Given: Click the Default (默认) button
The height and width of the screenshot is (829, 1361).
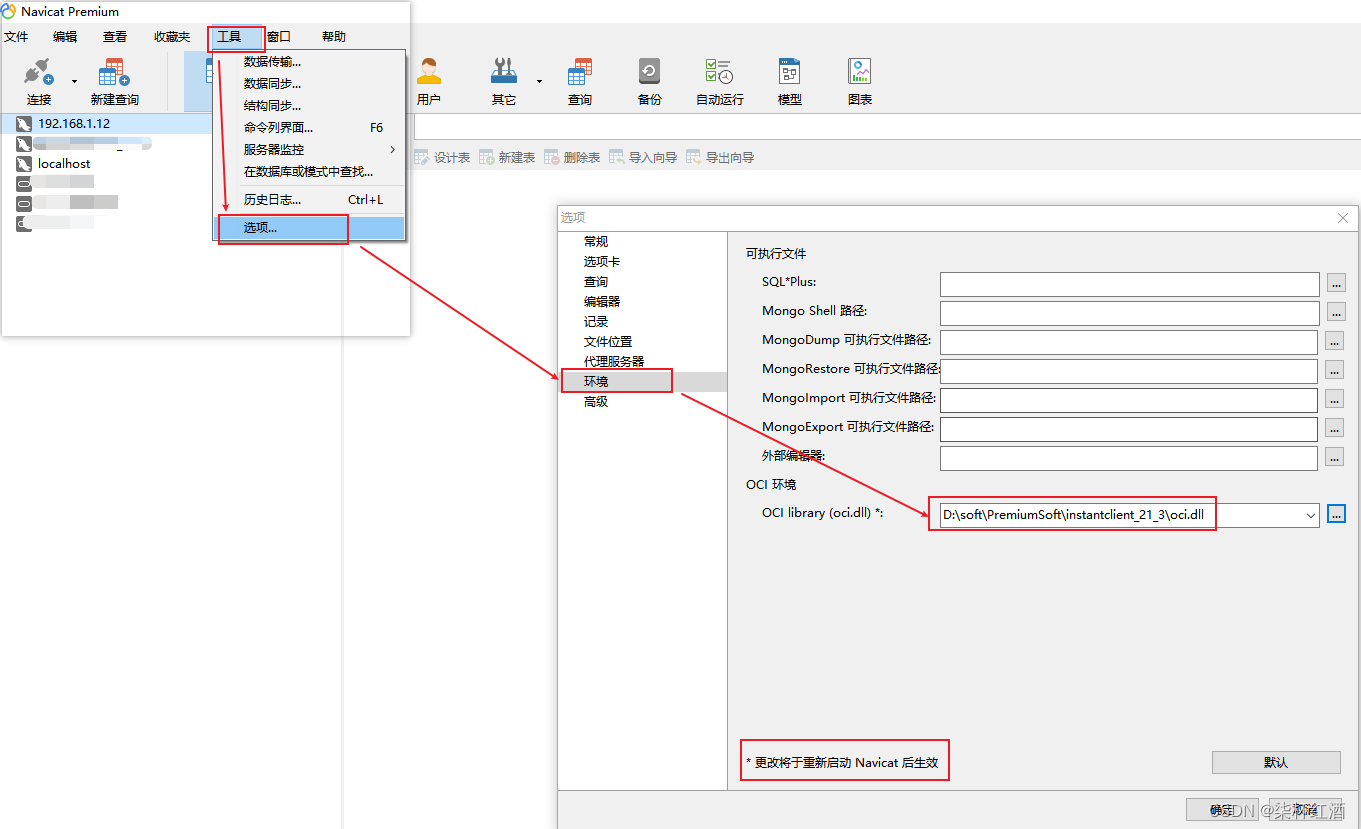Looking at the screenshot, I should pyautogui.click(x=1276, y=763).
